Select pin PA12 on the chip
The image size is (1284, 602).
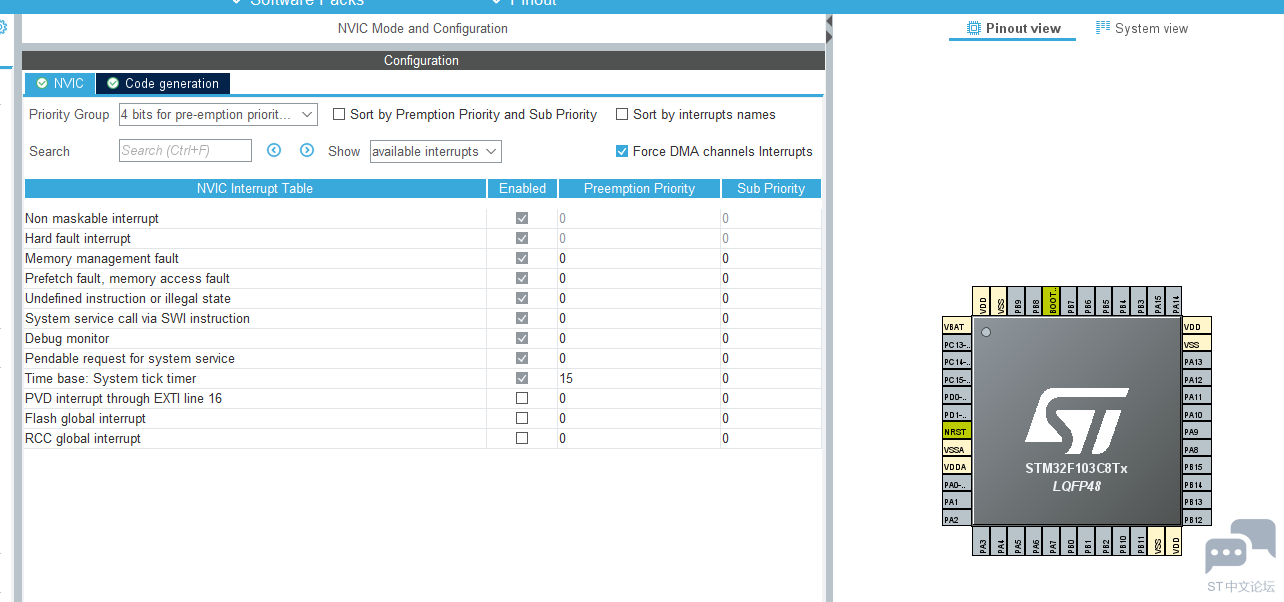(1197, 379)
